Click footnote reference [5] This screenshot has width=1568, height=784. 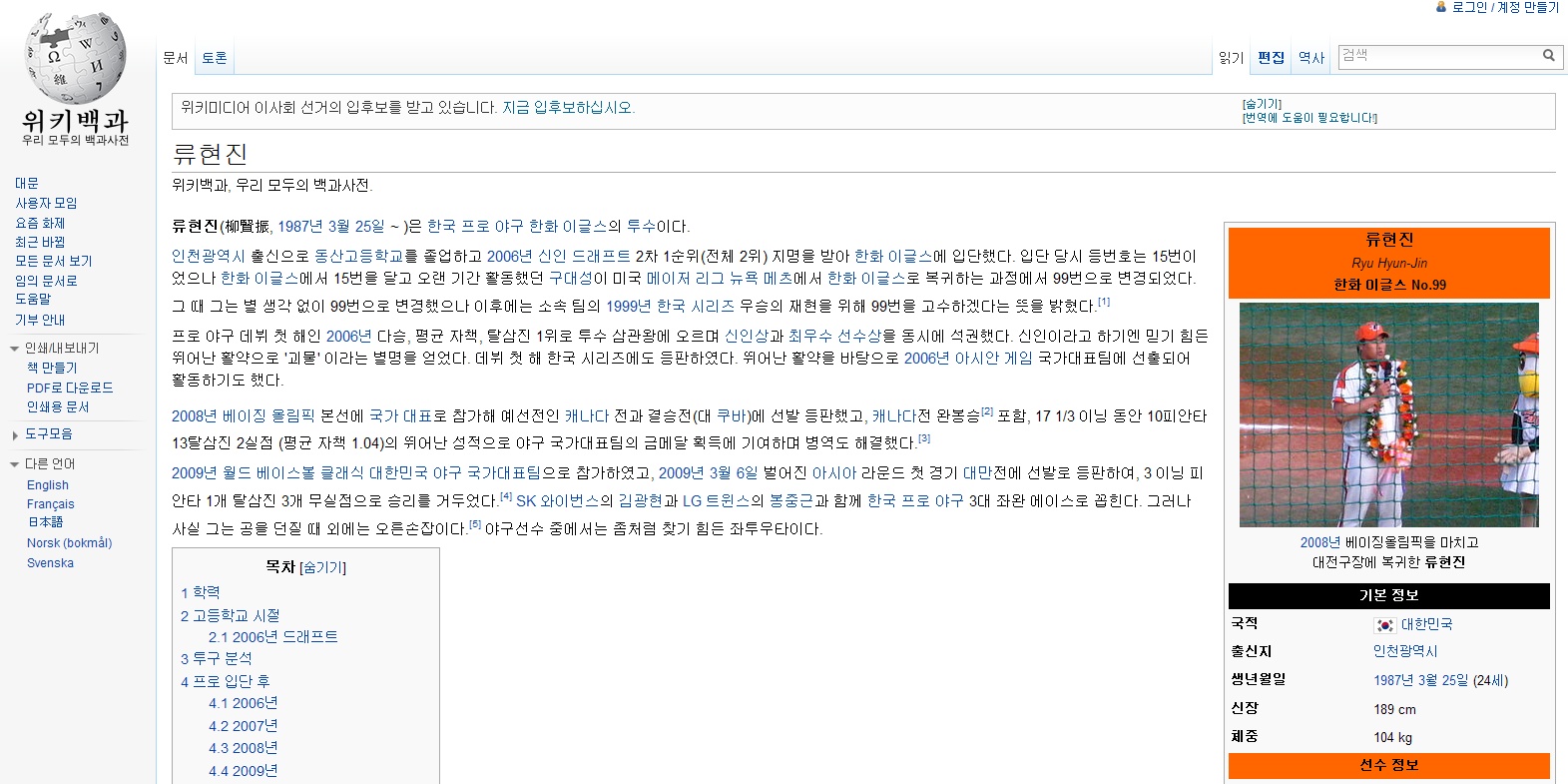coord(475,524)
